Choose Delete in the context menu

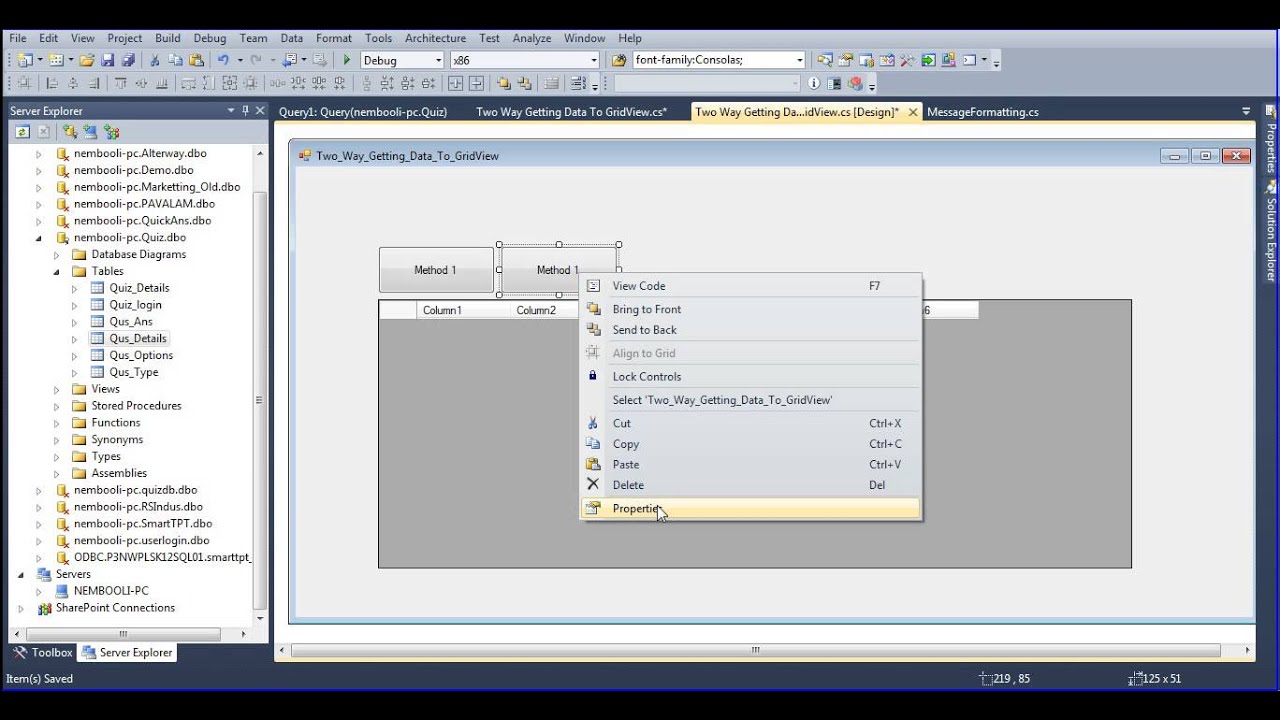click(750, 485)
